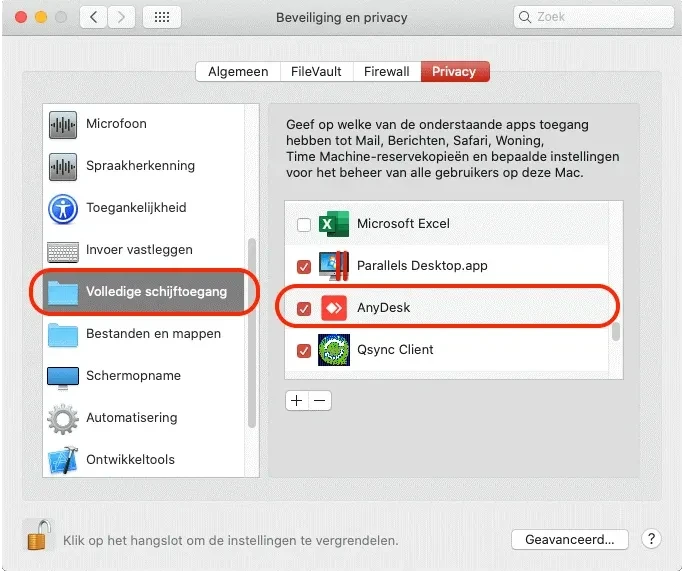This screenshot has width=682, height=571.
Task: Remove an app with the minus button
Action: [x=320, y=401]
